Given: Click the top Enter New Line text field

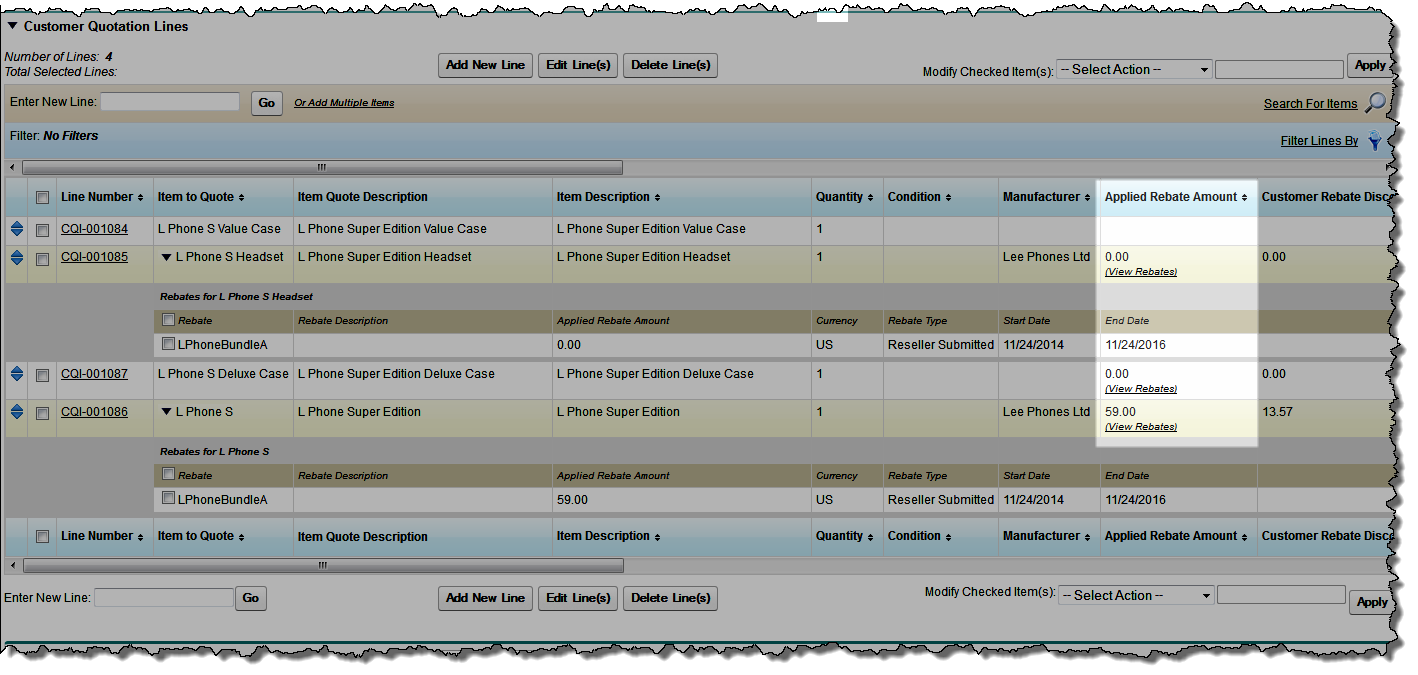Looking at the screenshot, I should 170,102.
